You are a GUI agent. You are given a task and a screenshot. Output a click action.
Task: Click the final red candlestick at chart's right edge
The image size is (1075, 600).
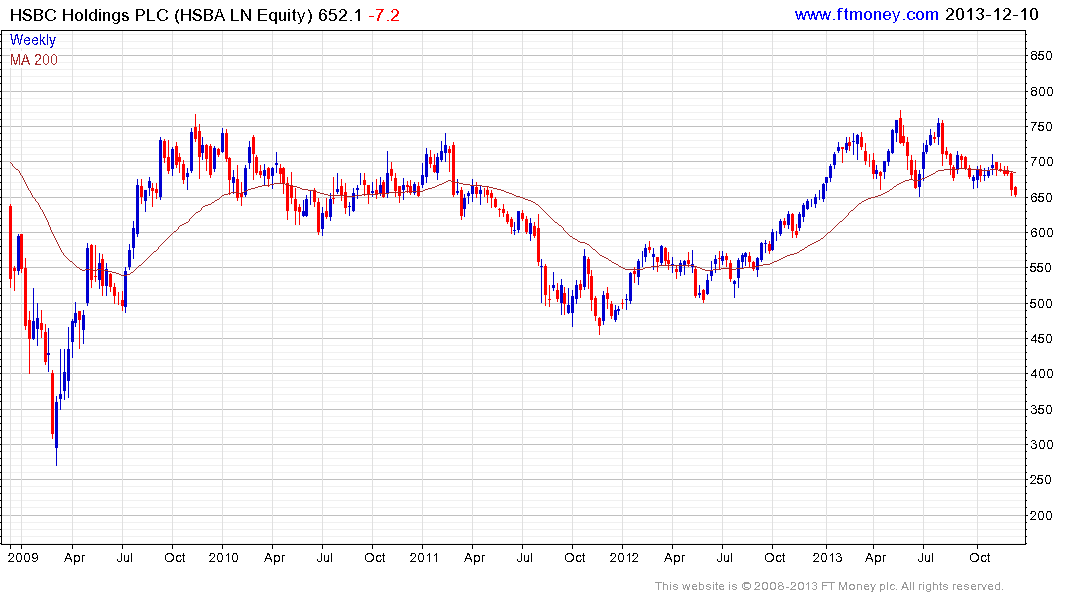[1015, 191]
